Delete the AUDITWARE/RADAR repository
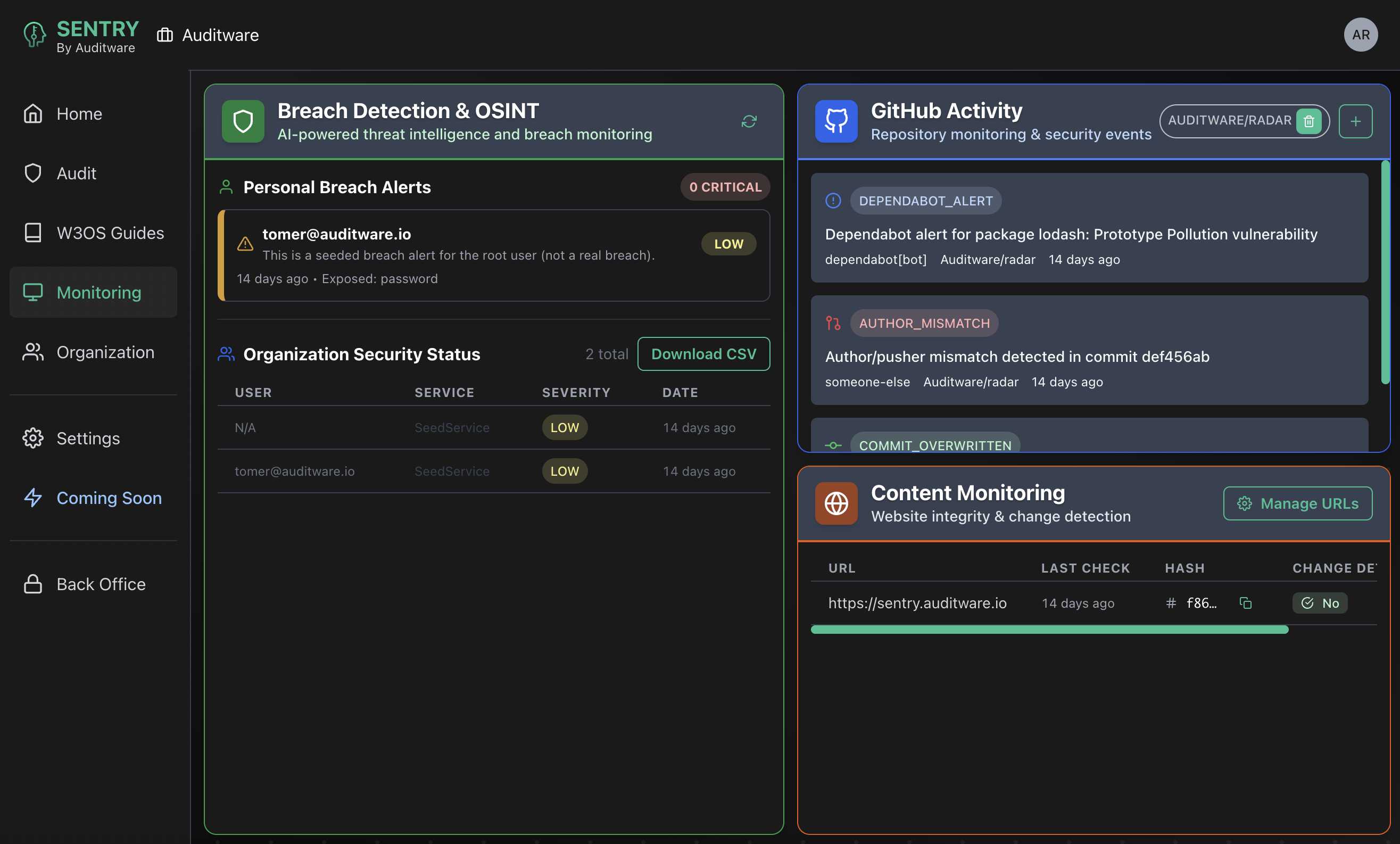 click(x=1308, y=121)
